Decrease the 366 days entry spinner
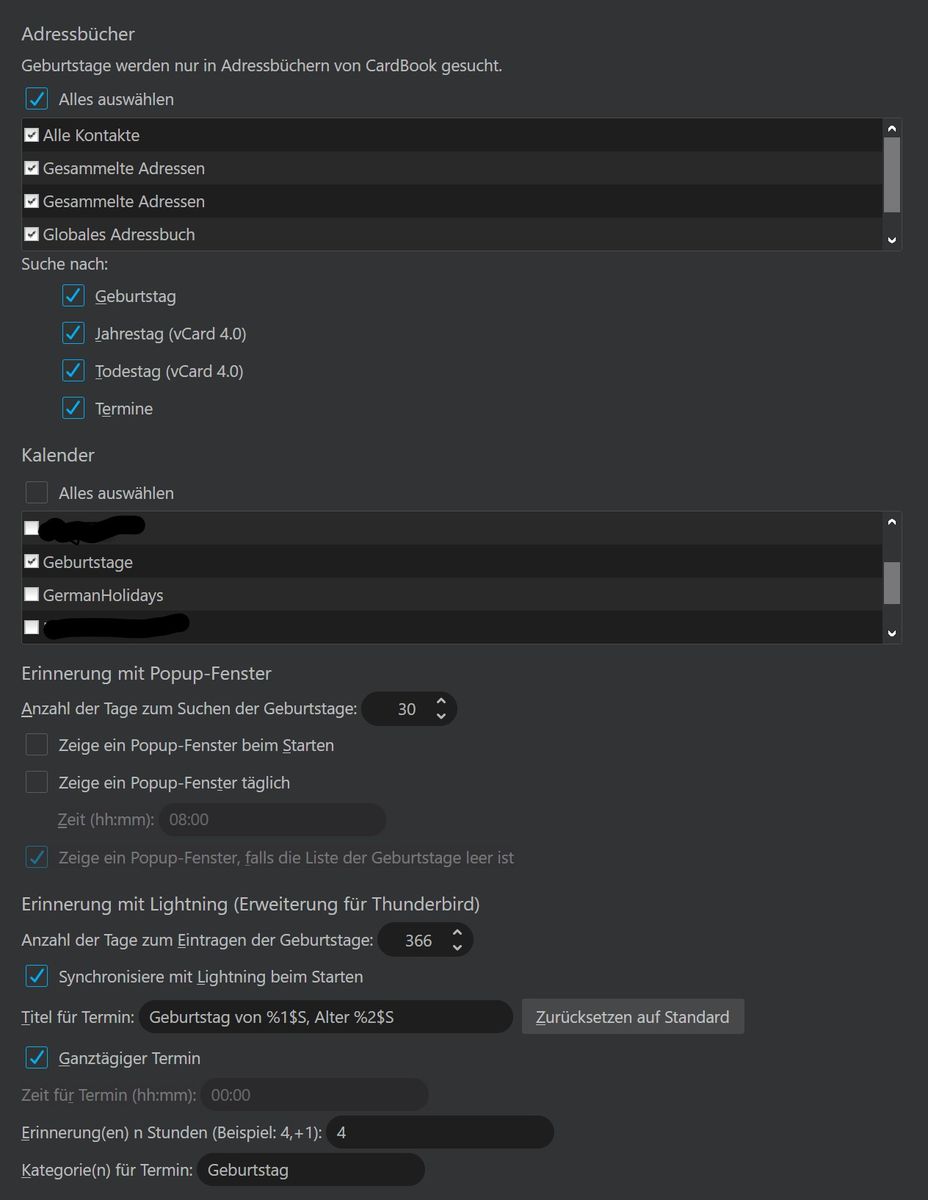The width and height of the screenshot is (928, 1200). click(x=457, y=947)
